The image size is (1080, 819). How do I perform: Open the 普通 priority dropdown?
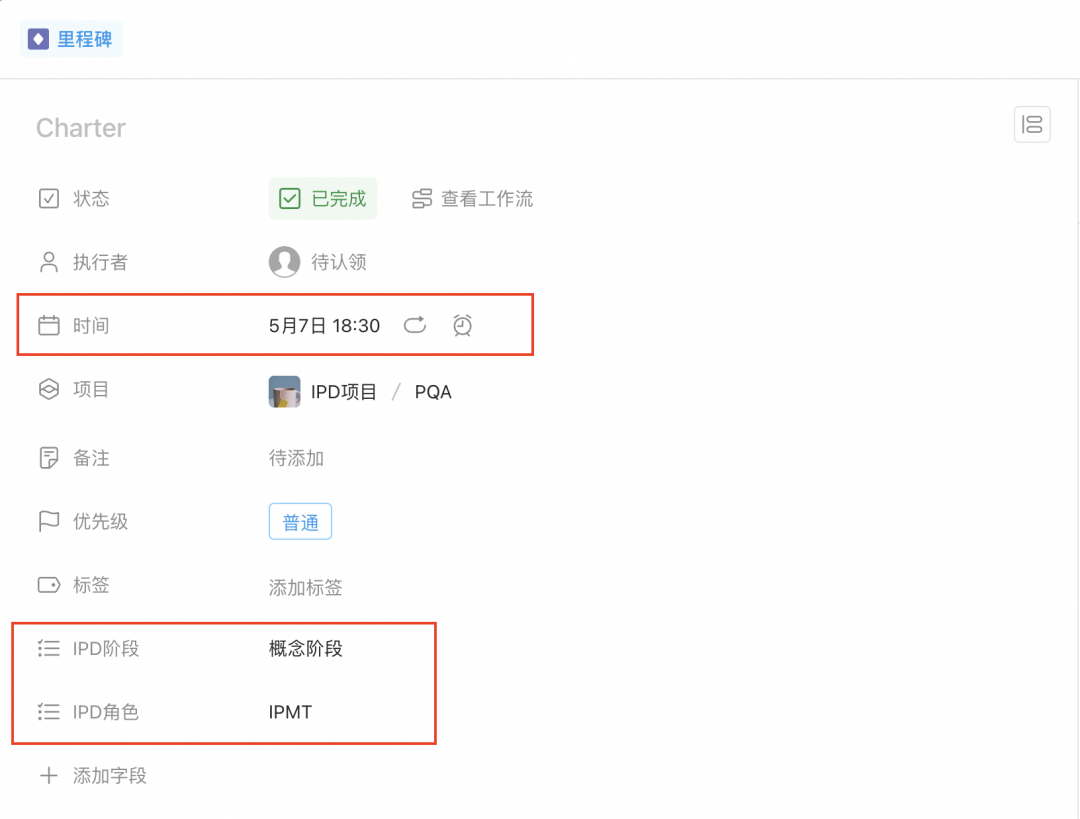coord(300,522)
